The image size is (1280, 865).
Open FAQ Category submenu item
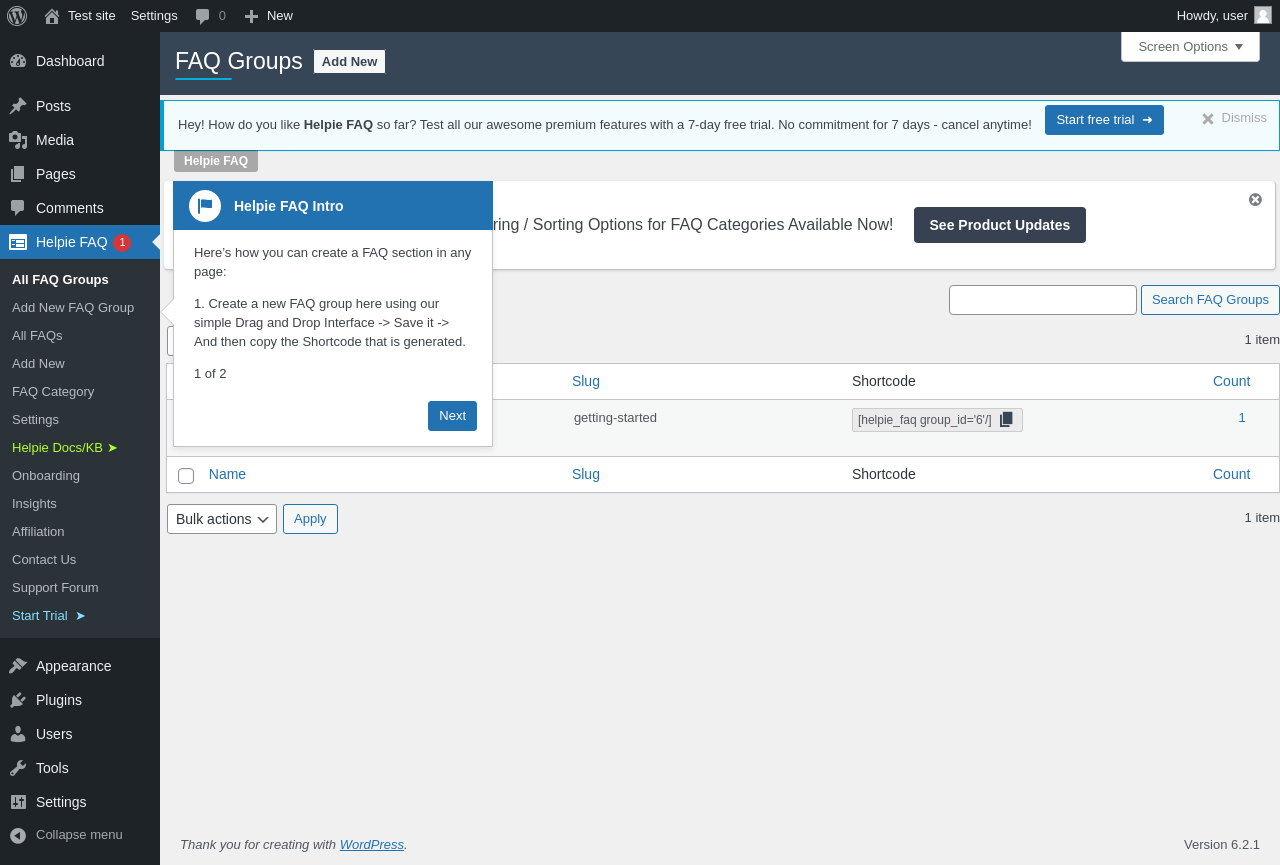click(53, 391)
